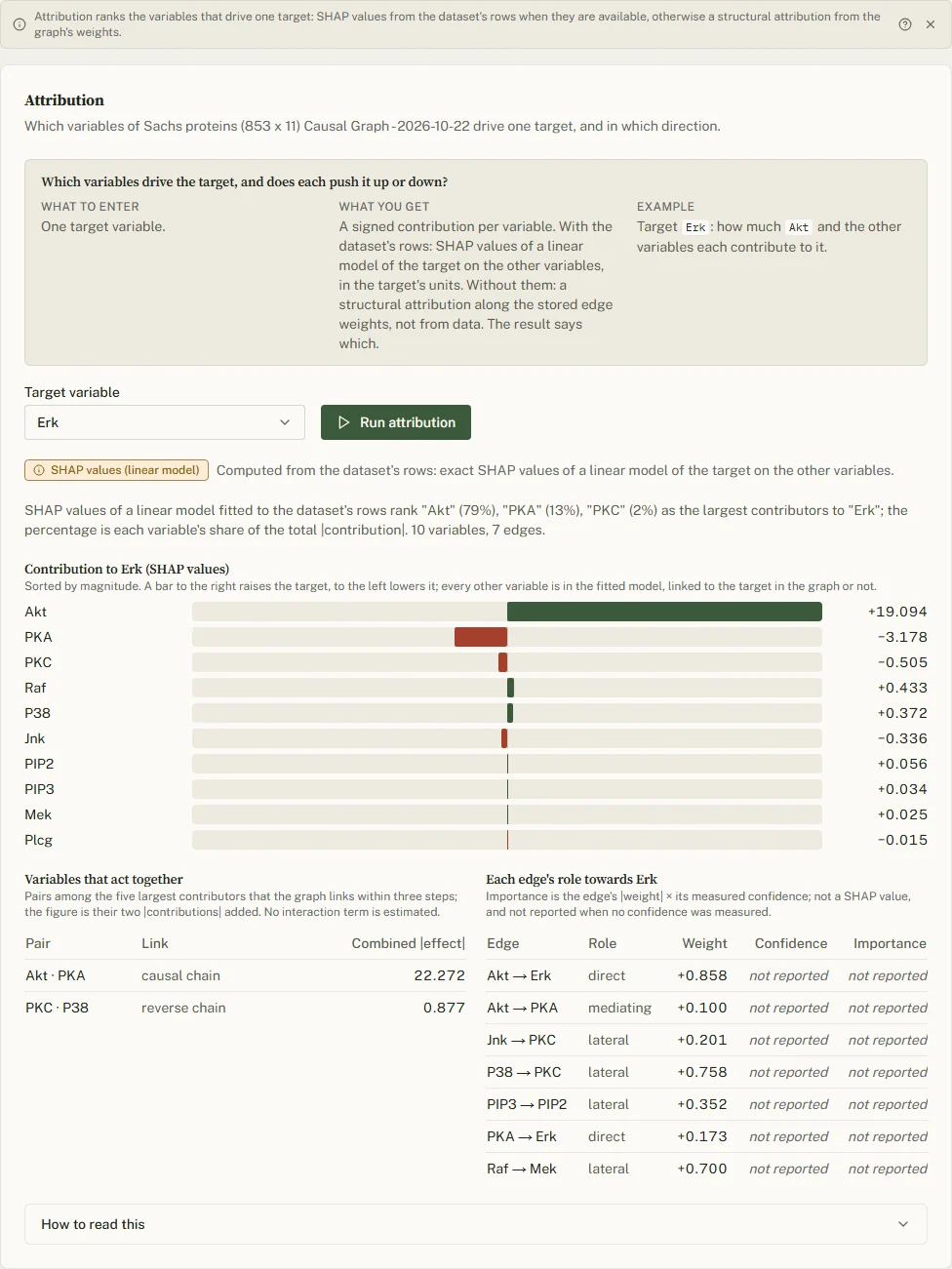Click the Raf → Mek edge cell
This screenshot has height=1269, width=952.
[x=522, y=1169]
